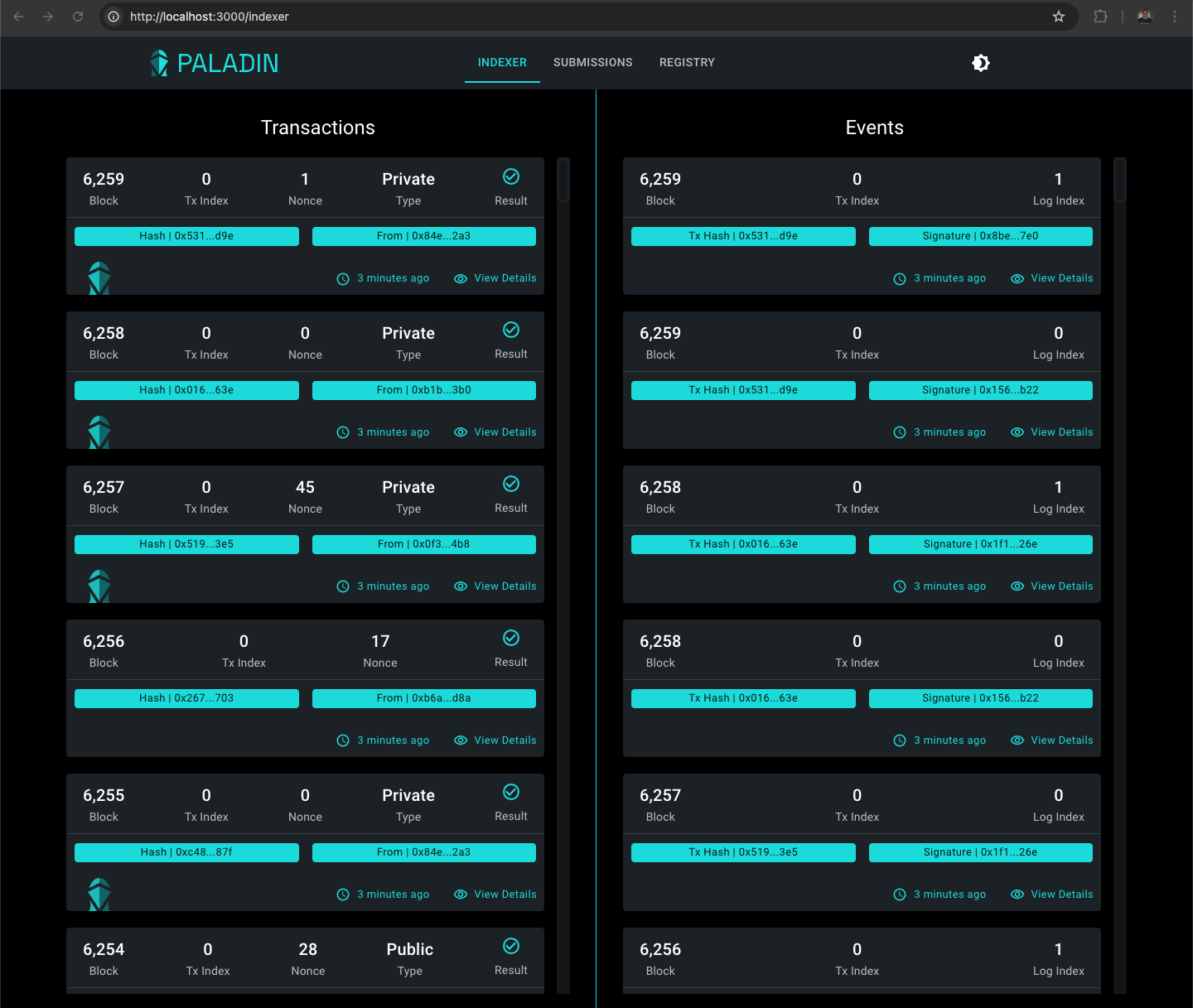Toggle the dark/light theme icon

981,63
